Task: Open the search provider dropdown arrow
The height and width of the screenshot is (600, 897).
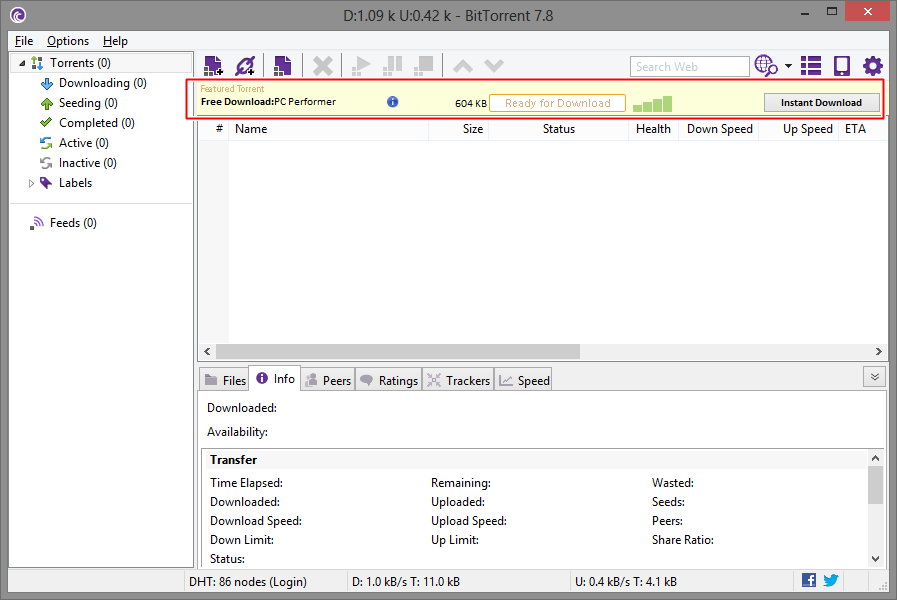Action: [x=788, y=66]
